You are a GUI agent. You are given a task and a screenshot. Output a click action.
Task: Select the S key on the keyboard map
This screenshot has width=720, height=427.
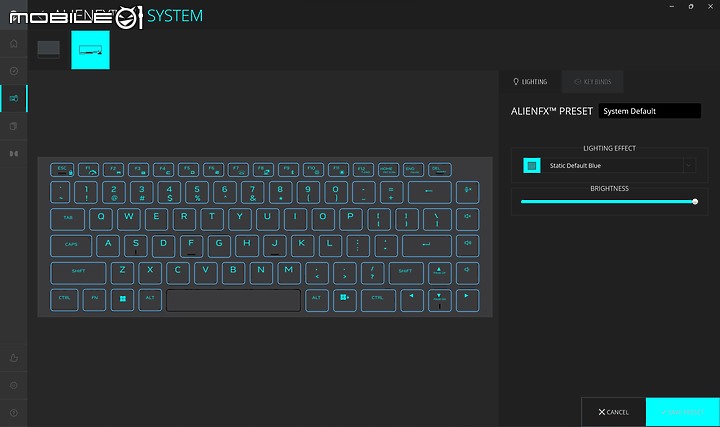coord(136,246)
